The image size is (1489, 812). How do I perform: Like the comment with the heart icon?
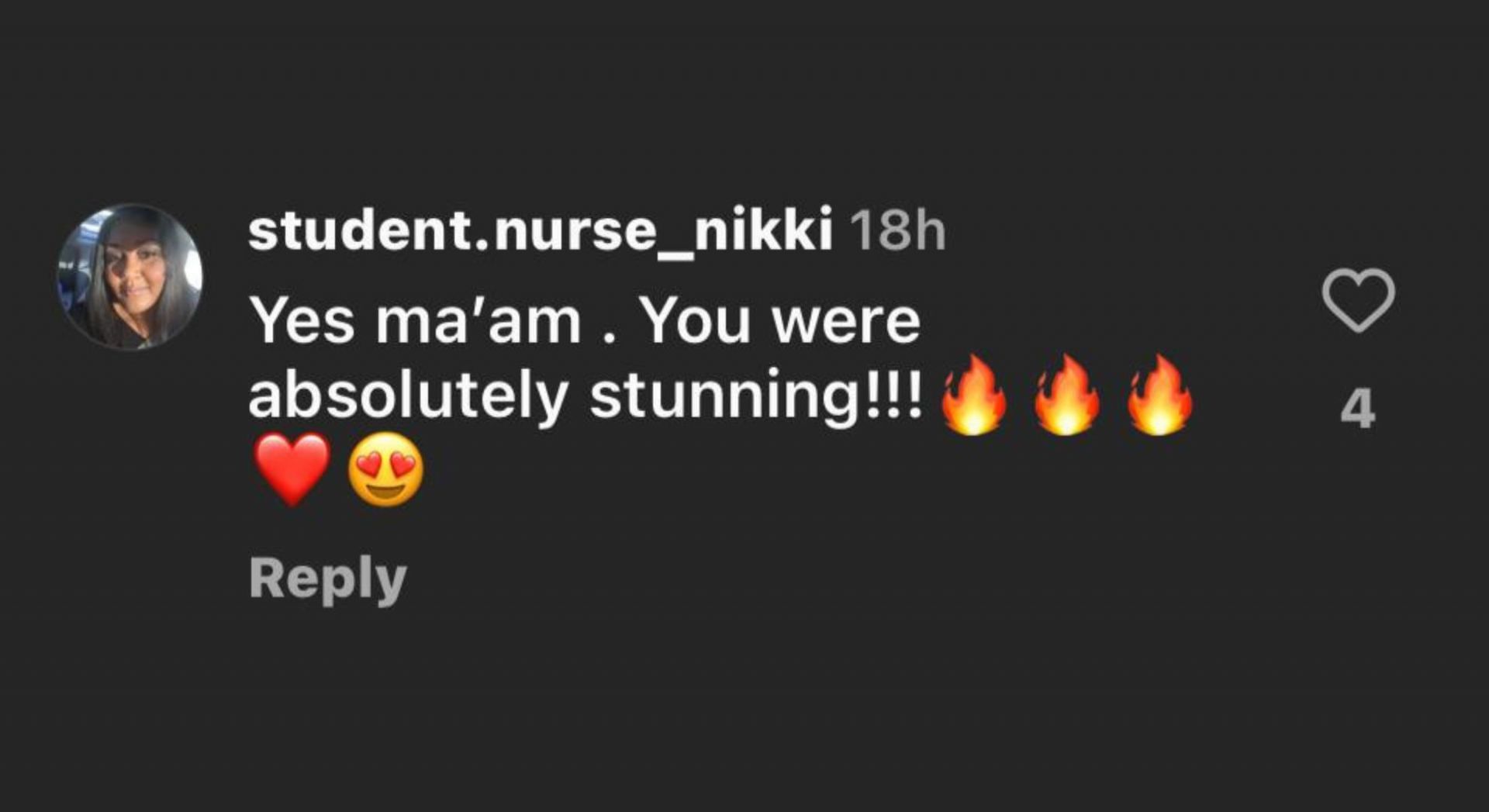1358,300
